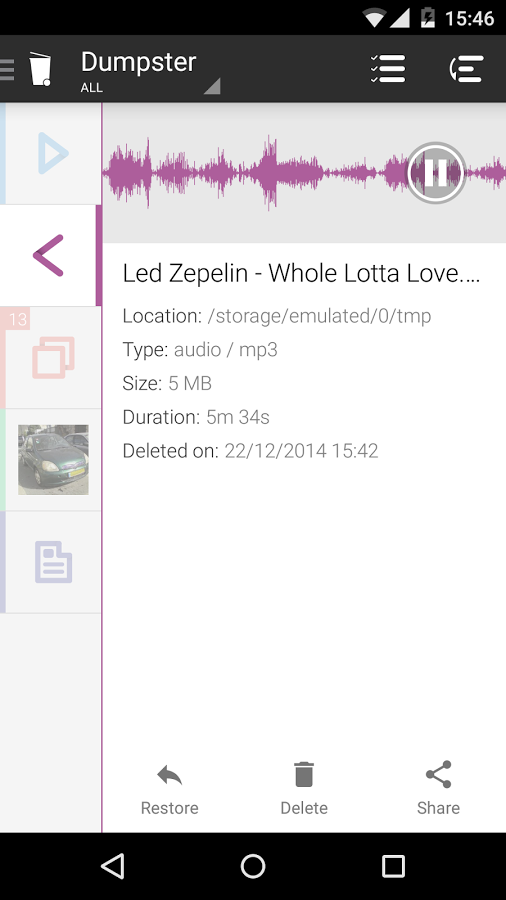Select the document file item
506x900 pixels.
click(x=51, y=562)
